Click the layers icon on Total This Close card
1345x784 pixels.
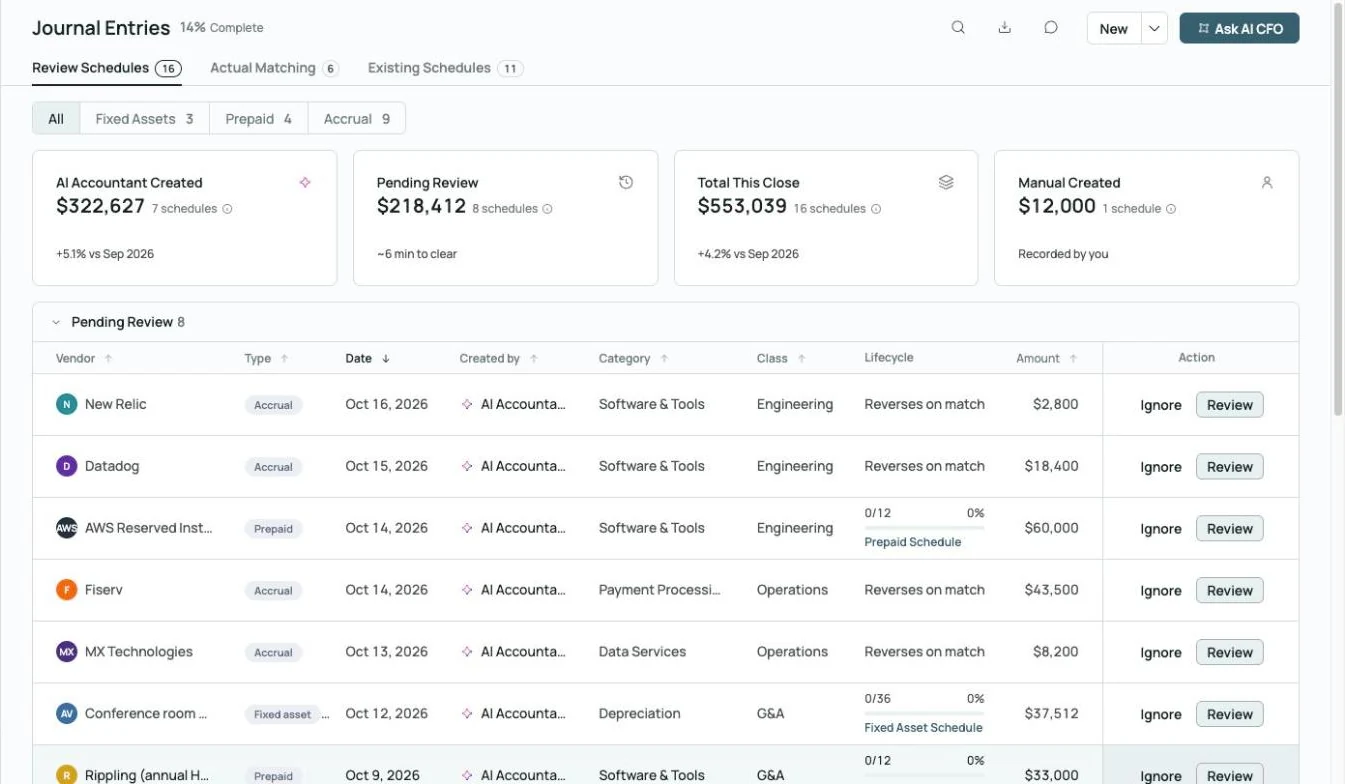[x=946, y=182]
